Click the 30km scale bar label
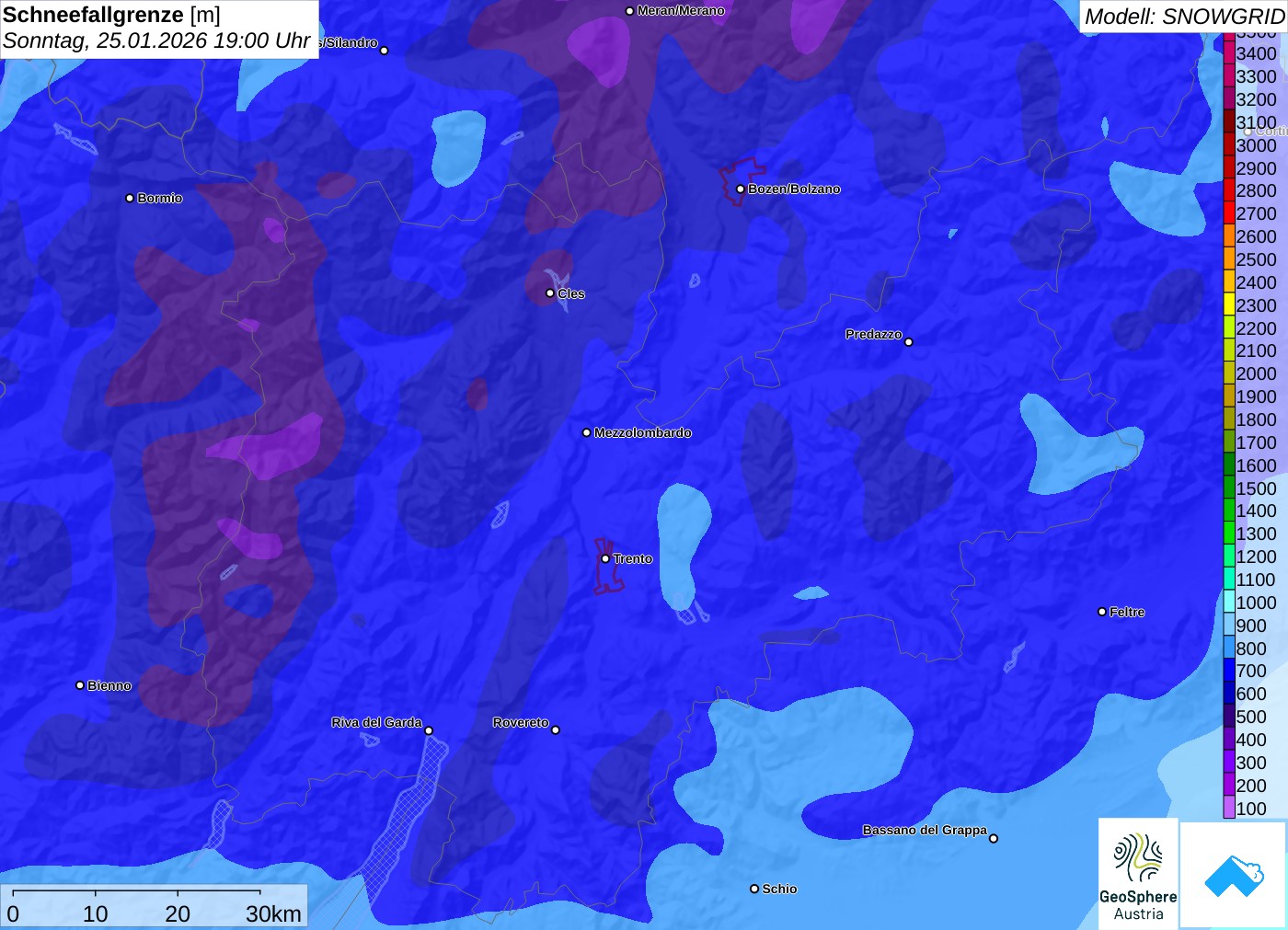 coord(273,914)
